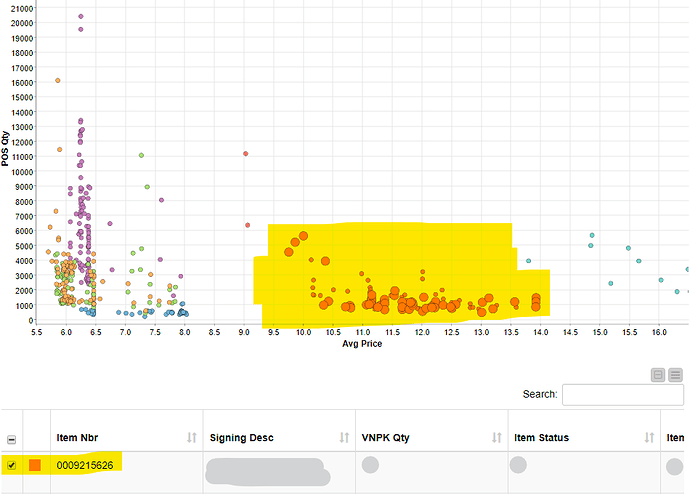
Task: Click sort arrows in VNPK Qty header
Action: [496, 437]
